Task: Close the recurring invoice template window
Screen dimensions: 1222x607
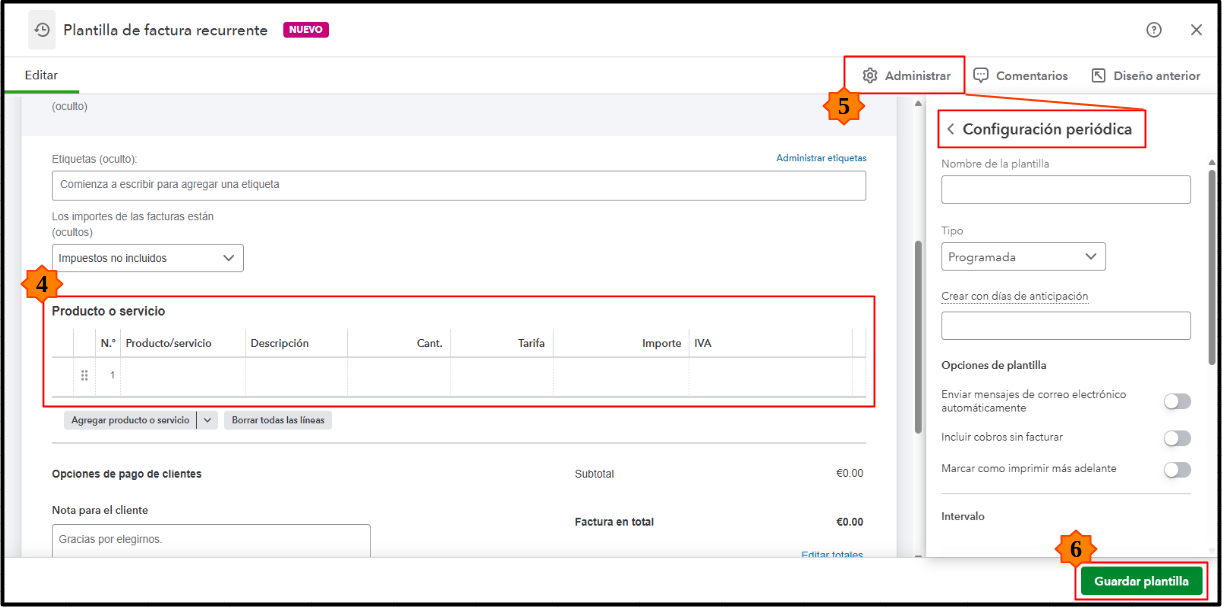Action: 1196,30
